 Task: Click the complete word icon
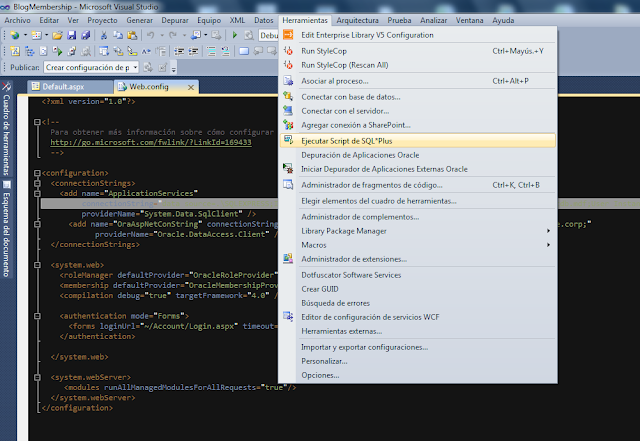pos(146,51)
